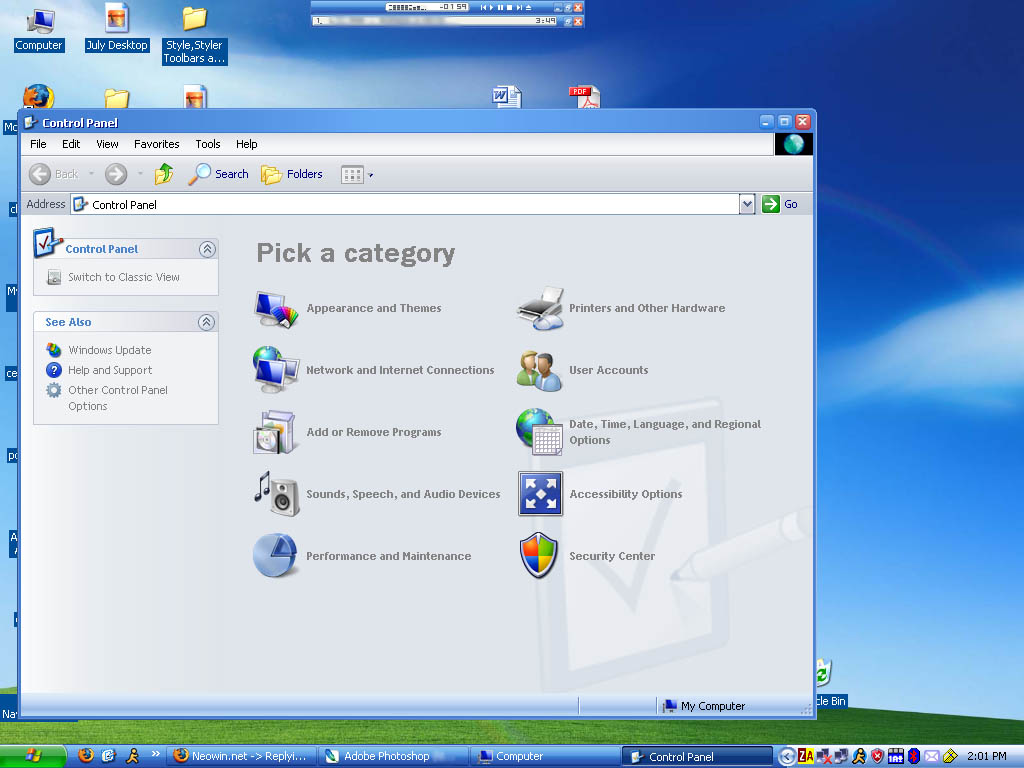
Task: Collapse the See Also side pane section
Action: [206, 322]
